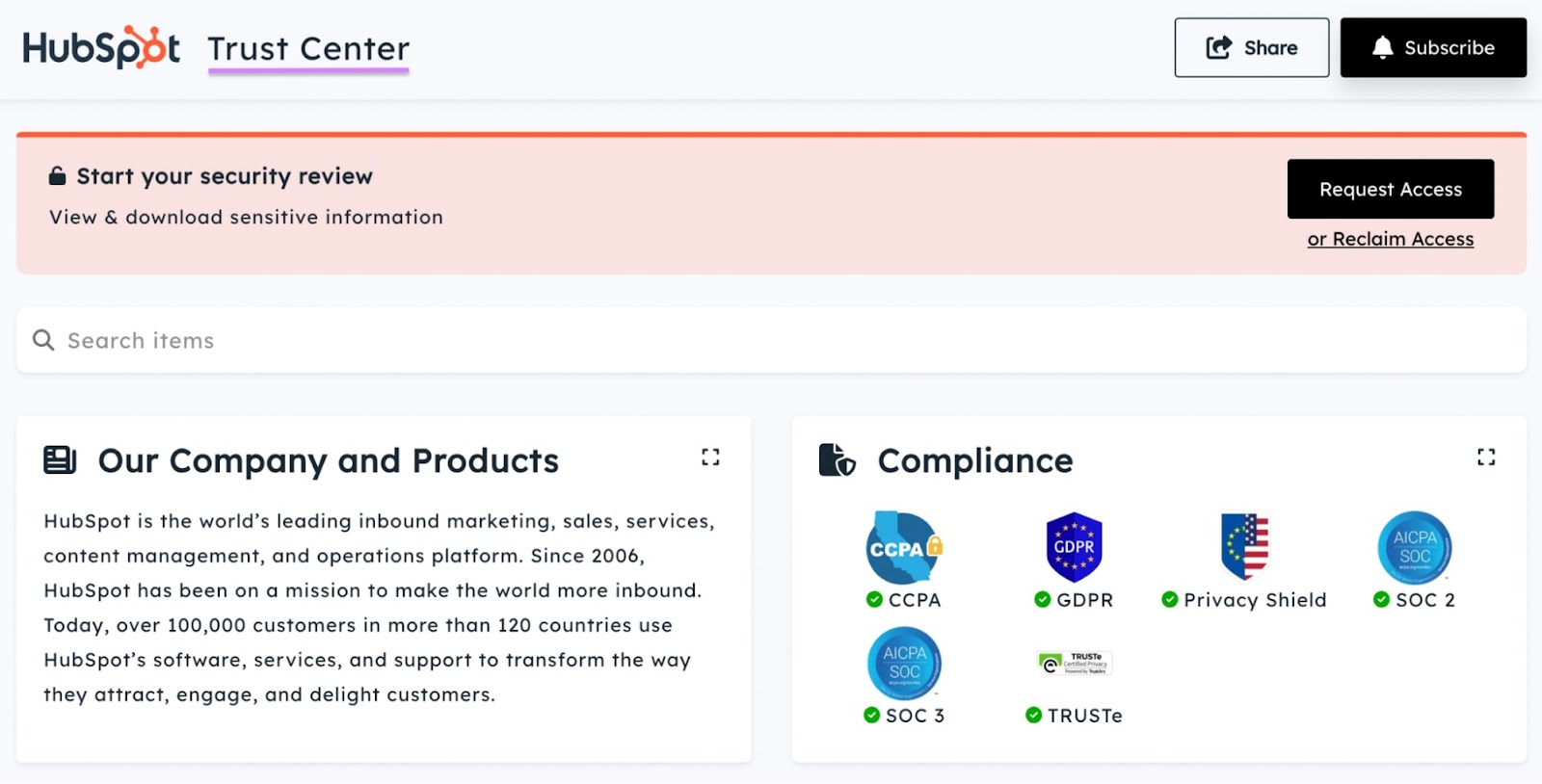Click the newspaper icon beside Our Company
Screen dimensions: 1542x784
pos(60,460)
